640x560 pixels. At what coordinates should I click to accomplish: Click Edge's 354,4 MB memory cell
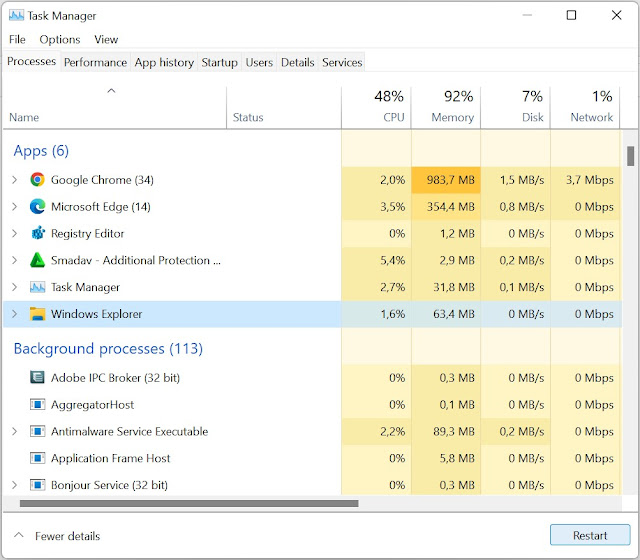coord(446,207)
